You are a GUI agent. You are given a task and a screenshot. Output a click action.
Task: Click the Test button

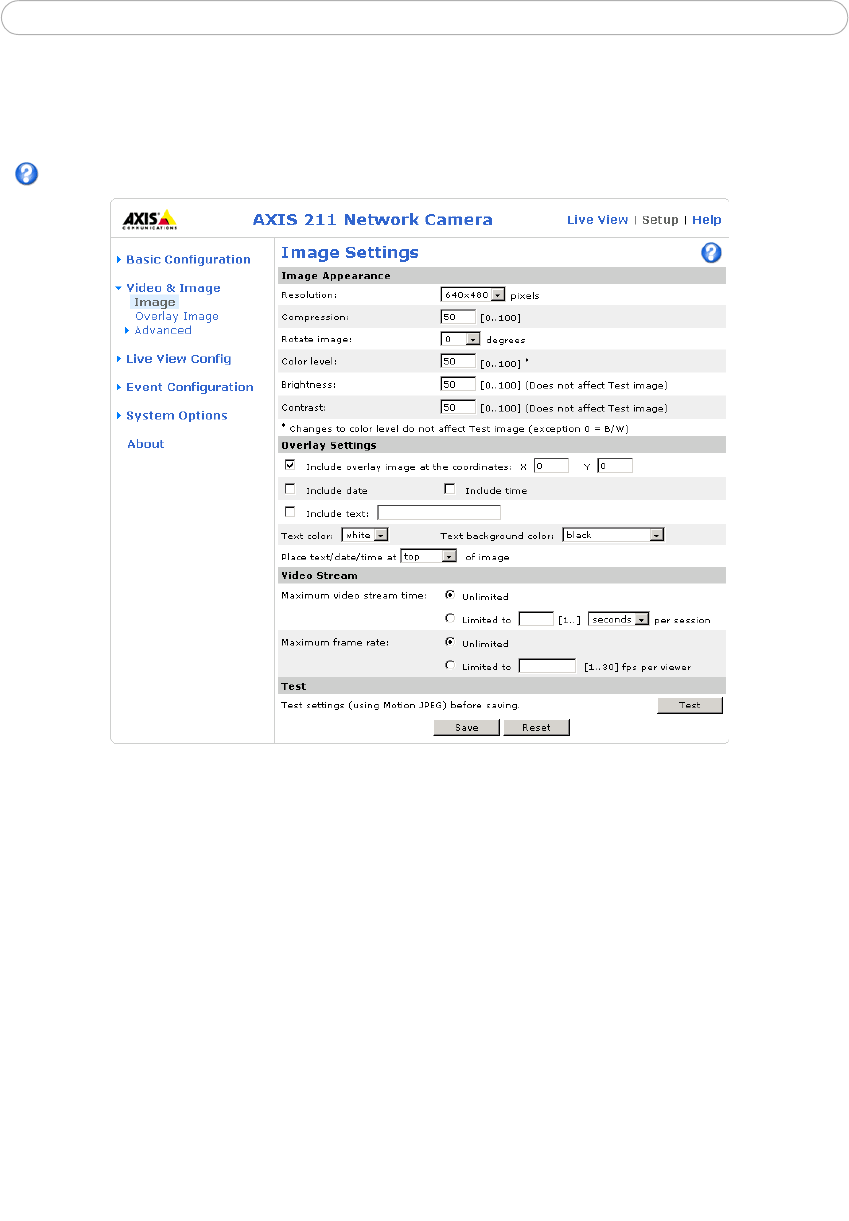pyautogui.click(x=690, y=705)
